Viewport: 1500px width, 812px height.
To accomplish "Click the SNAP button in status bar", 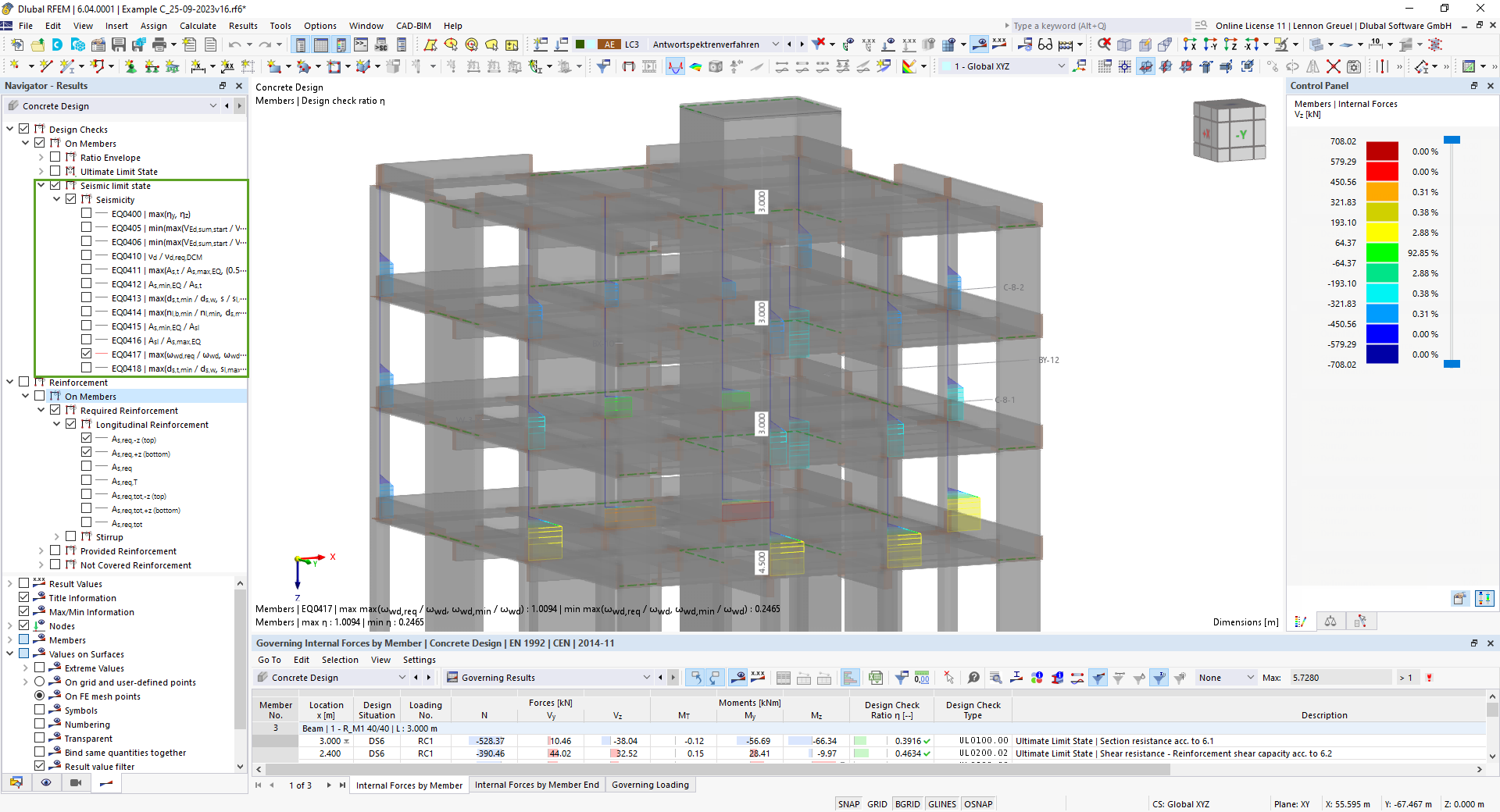I will coord(848,803).
